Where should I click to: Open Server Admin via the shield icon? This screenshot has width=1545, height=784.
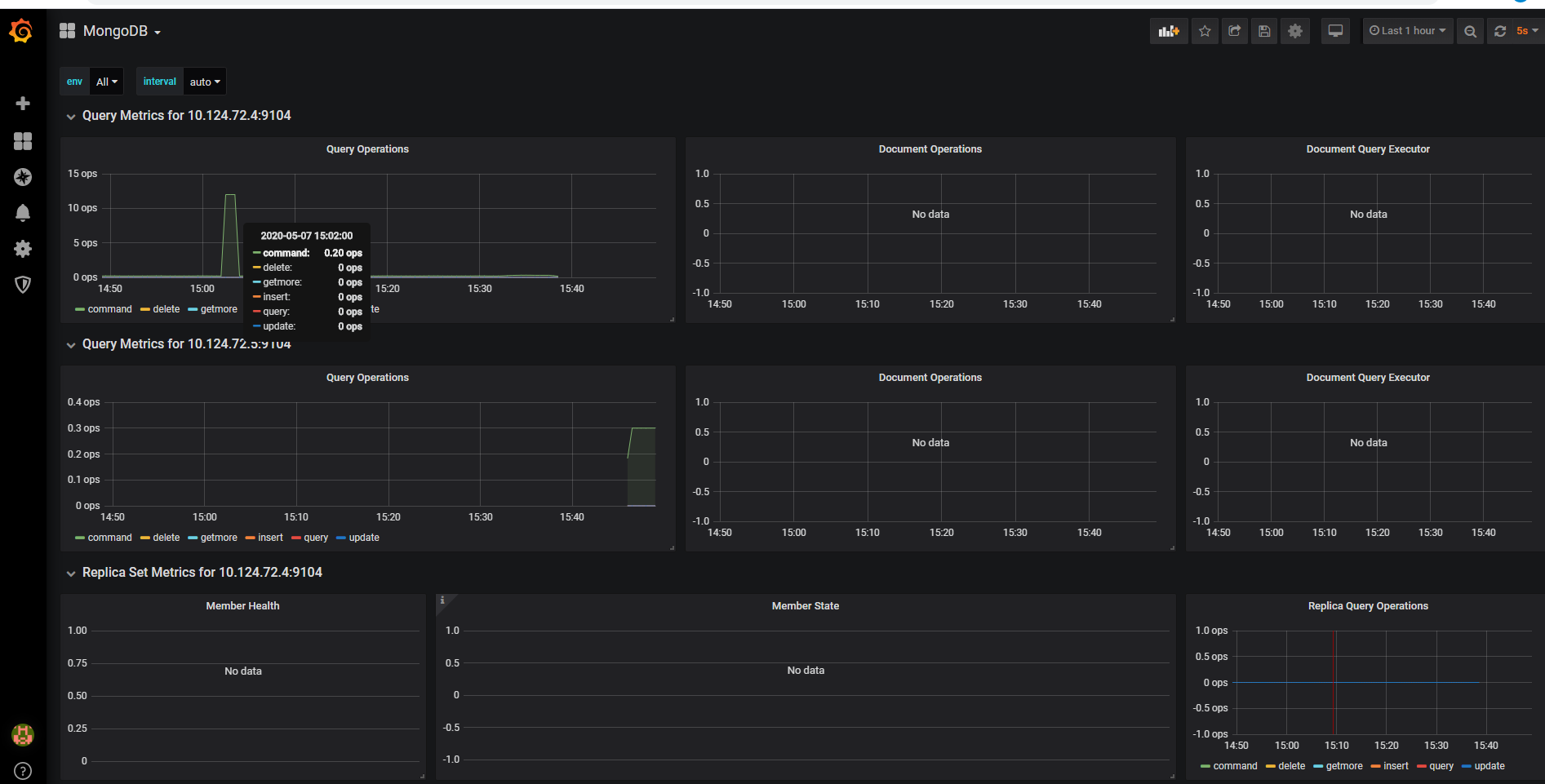coord(23,285)
